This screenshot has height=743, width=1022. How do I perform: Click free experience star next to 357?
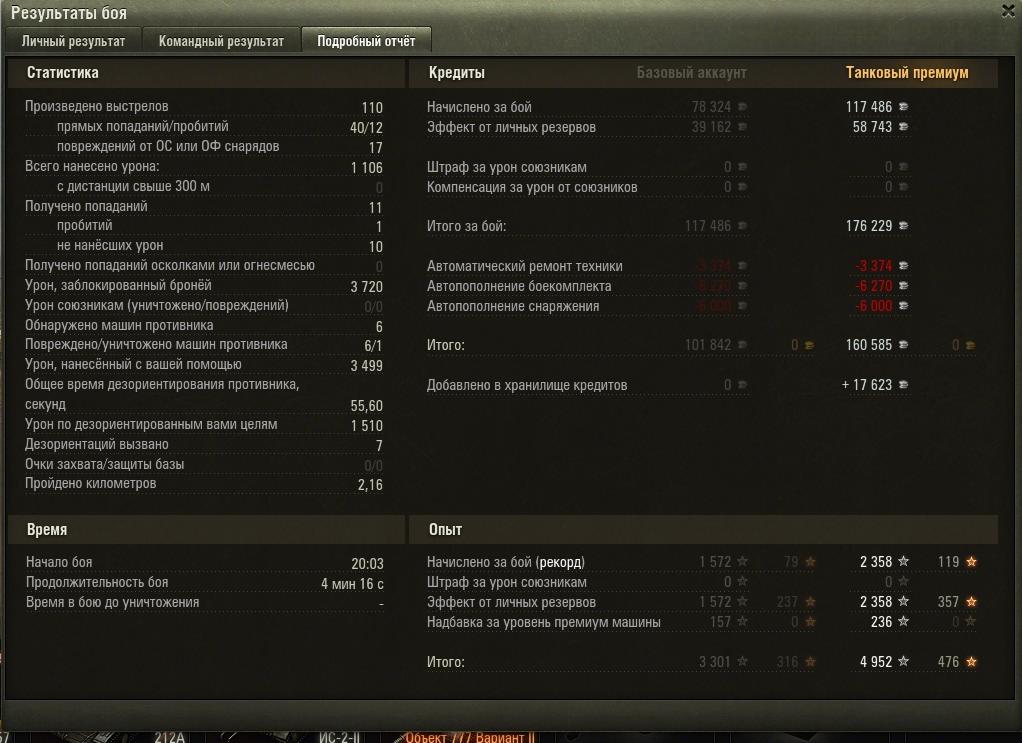pyautogui.click(x=971, y=602)
